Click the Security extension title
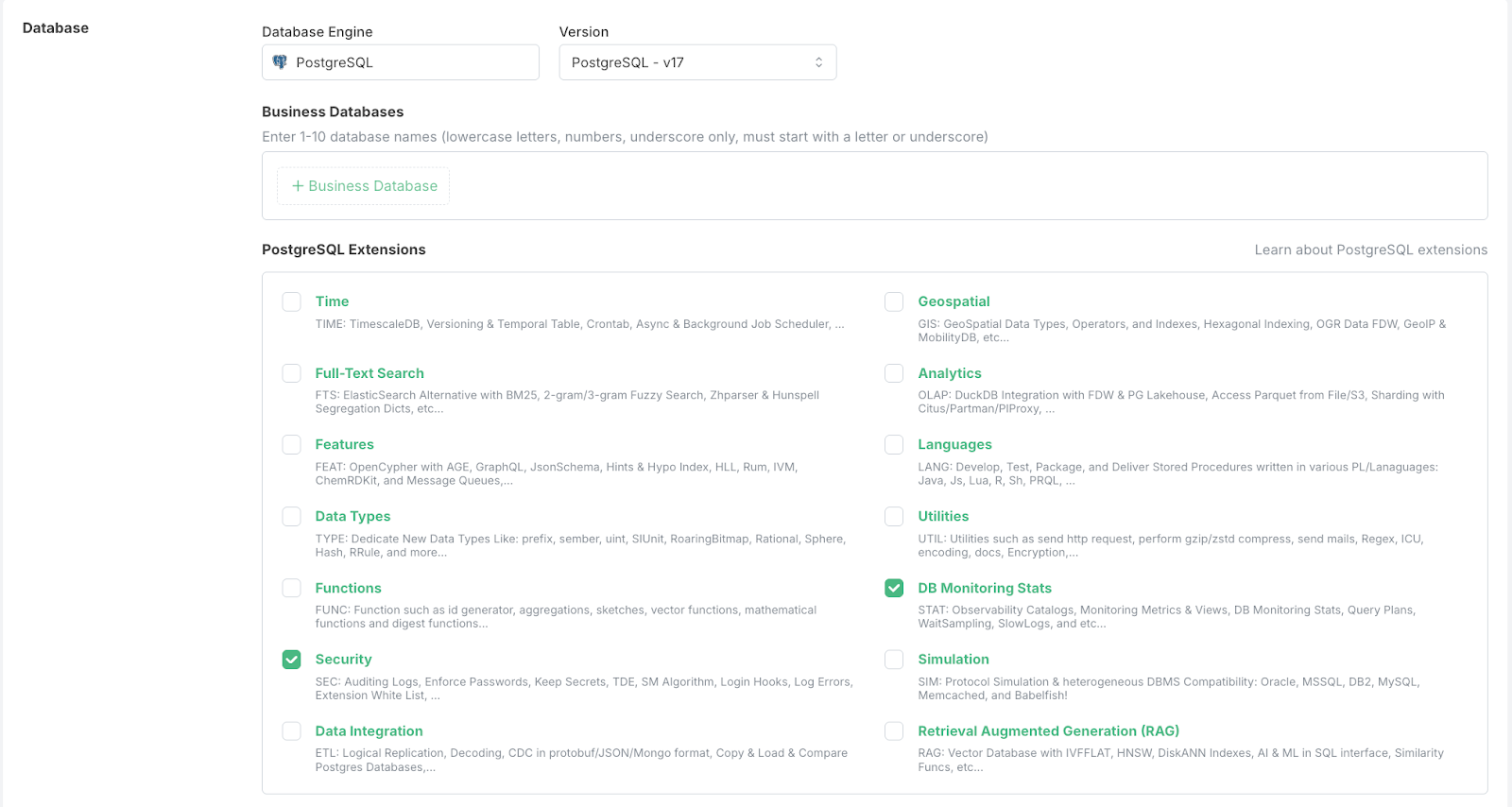1512x807 pixels. pos(343,660)
